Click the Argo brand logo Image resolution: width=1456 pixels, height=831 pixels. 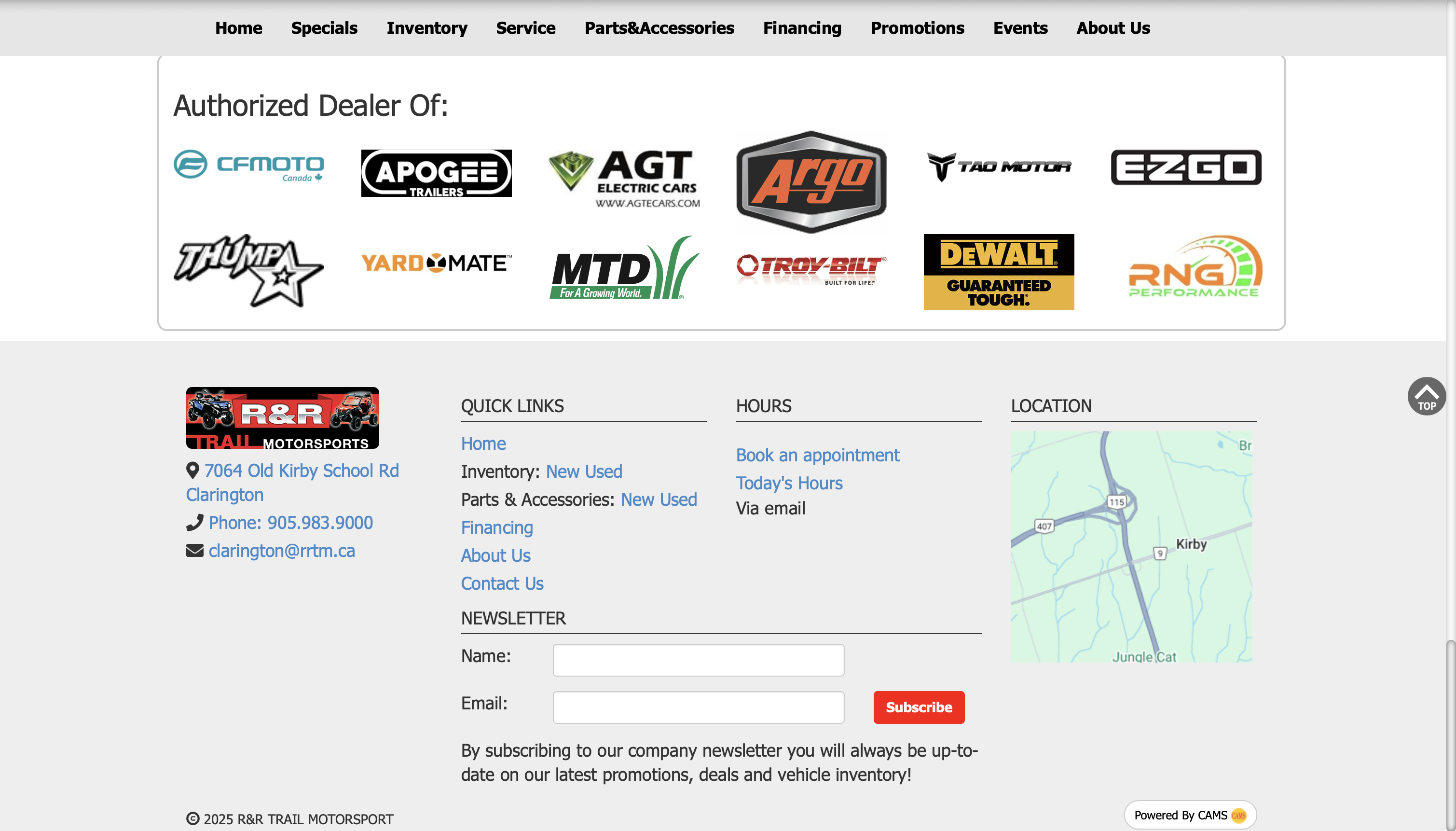tap(810, 181)
